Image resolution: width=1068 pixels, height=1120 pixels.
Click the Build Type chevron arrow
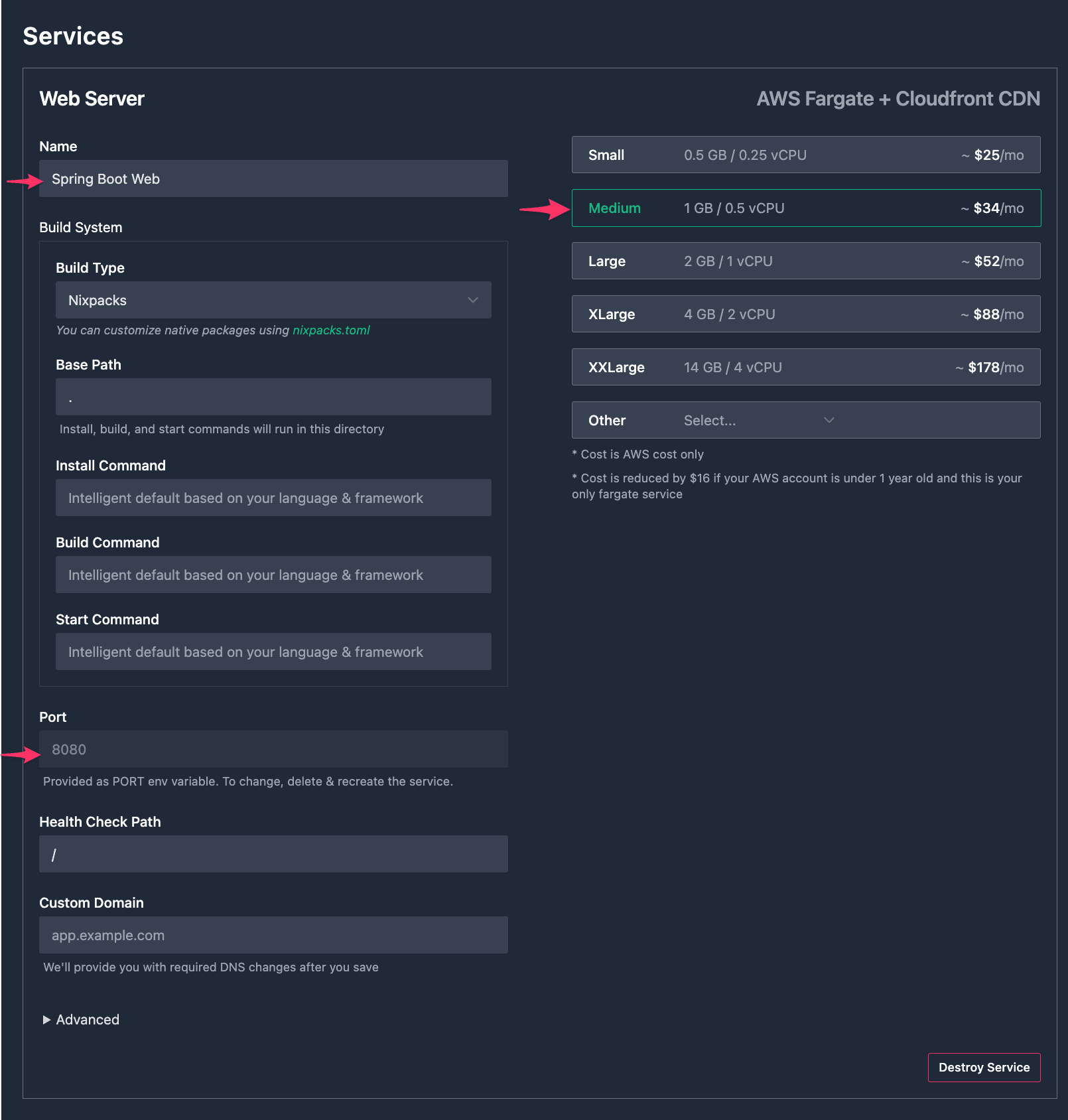[x=473, y=300]
